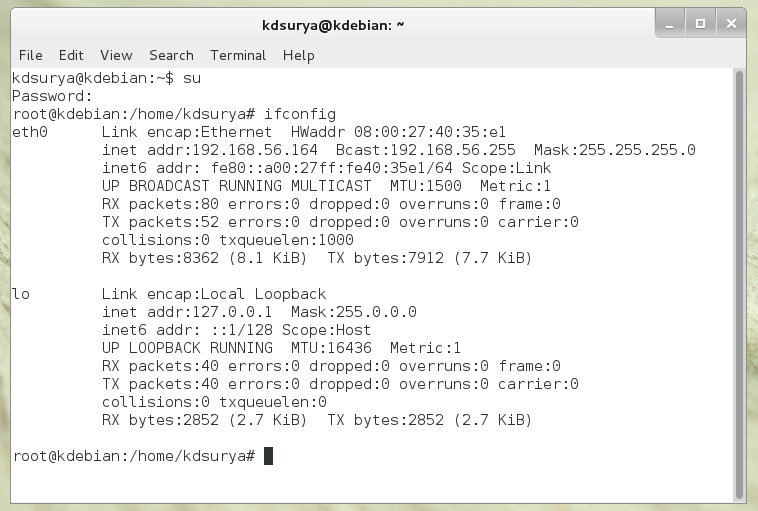Click the Password: prompt line

[x=52, y=96]
